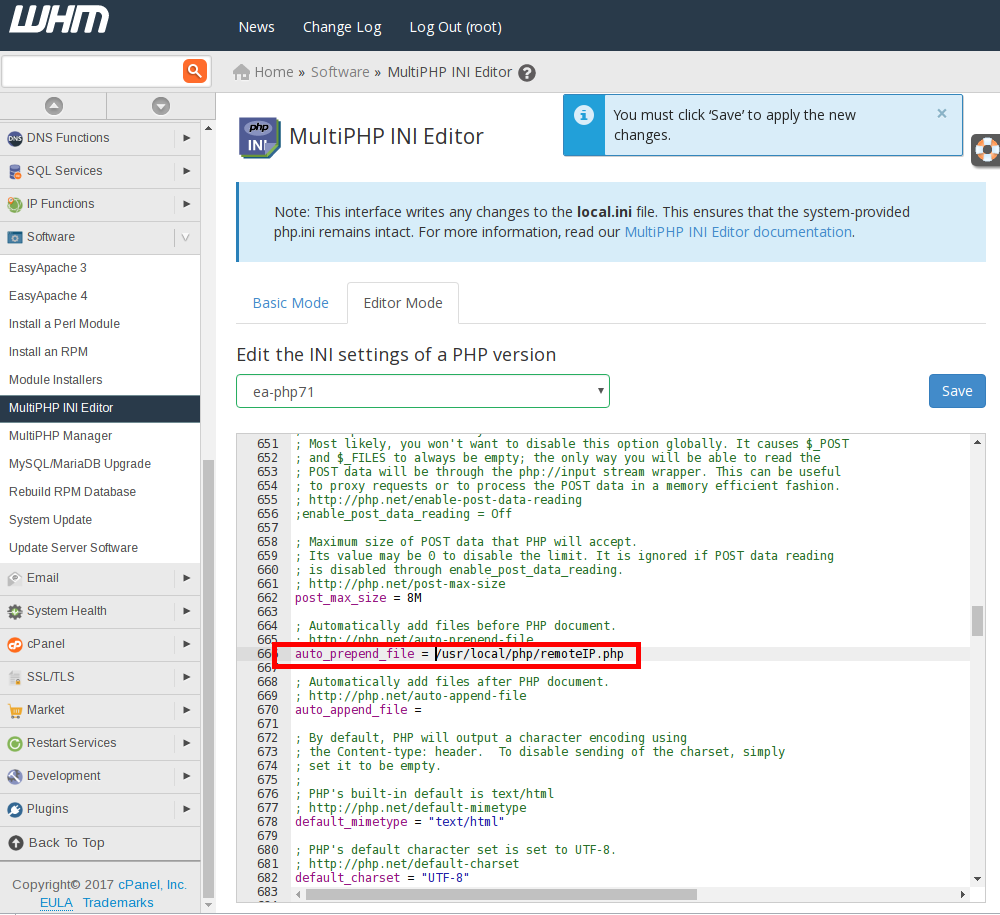Click the IP Functions icon
1000x915 pixels.
click(x=15, y=205)
